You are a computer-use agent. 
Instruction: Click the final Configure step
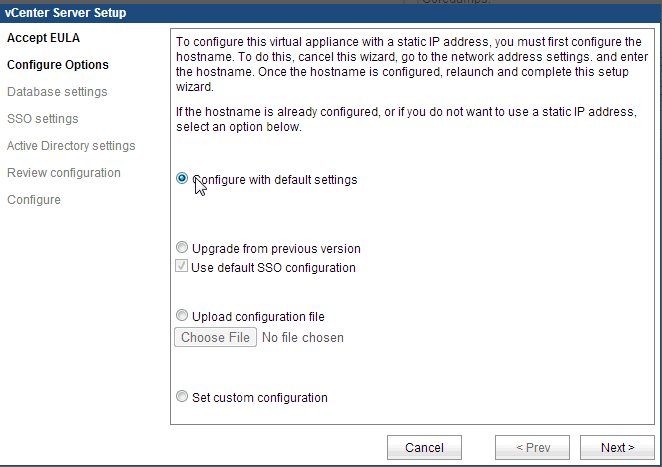[x=34, y=200]
